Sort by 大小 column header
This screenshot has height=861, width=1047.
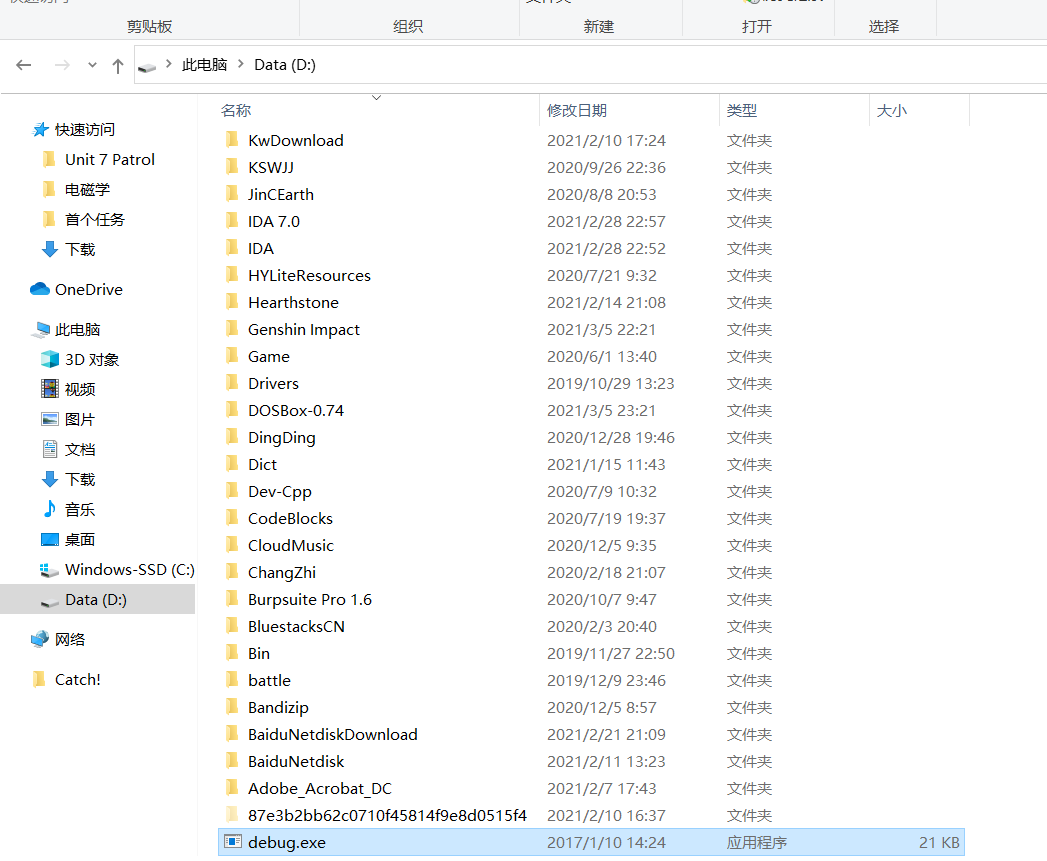pos(891,110)
